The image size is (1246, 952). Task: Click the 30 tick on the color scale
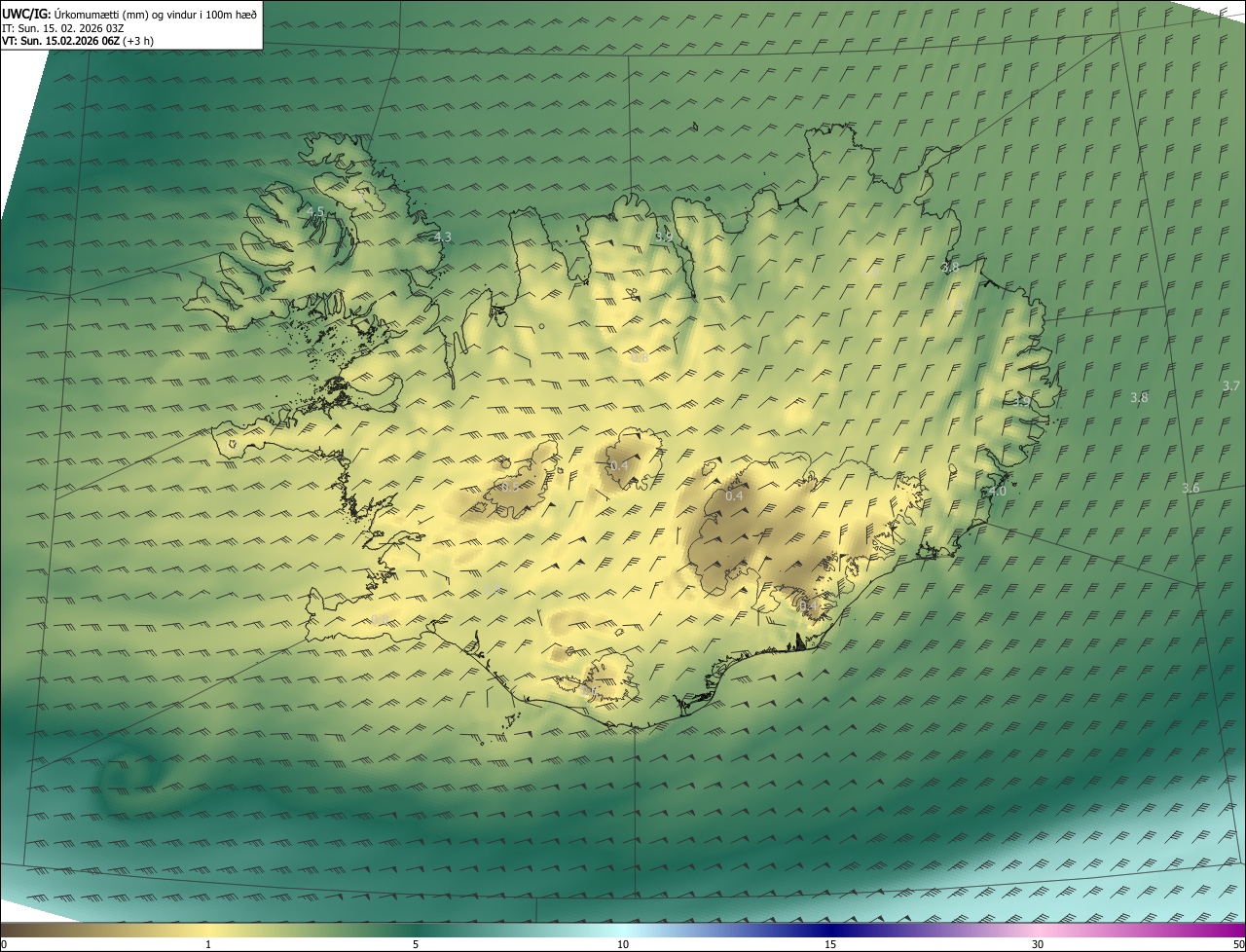1038,944
